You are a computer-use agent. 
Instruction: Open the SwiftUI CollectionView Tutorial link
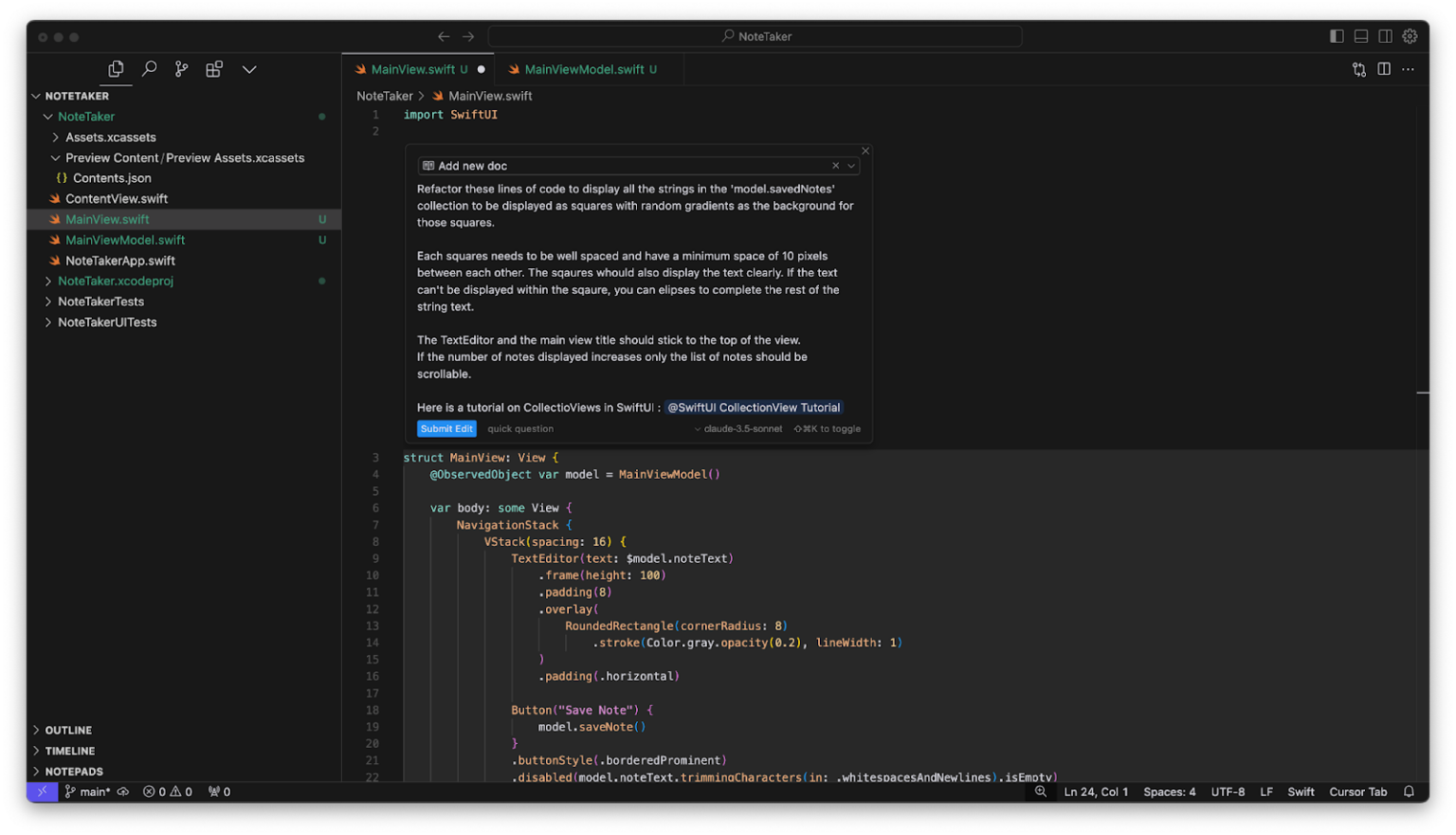(754, 408)
